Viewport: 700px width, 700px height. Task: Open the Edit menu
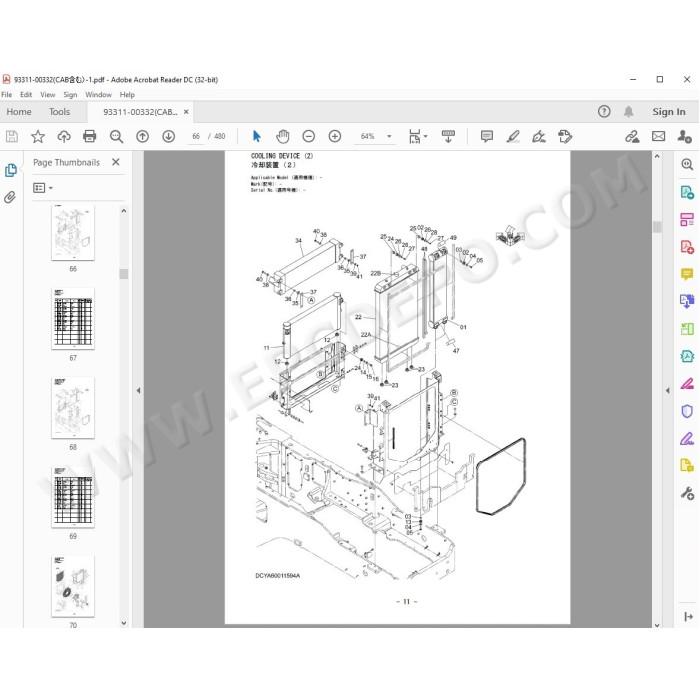(26, 95)
